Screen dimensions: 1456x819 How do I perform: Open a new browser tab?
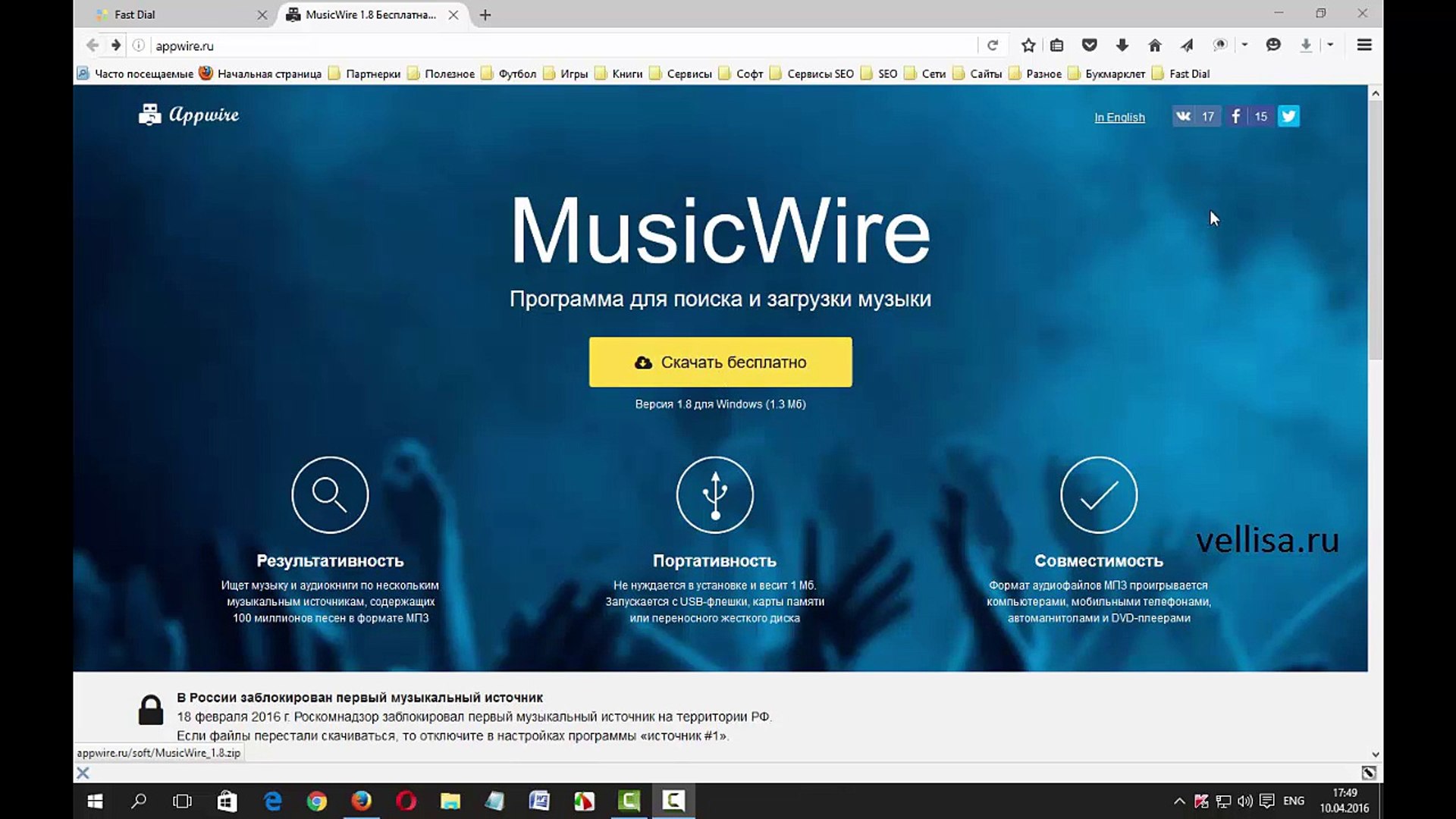[x=485, y=15]
